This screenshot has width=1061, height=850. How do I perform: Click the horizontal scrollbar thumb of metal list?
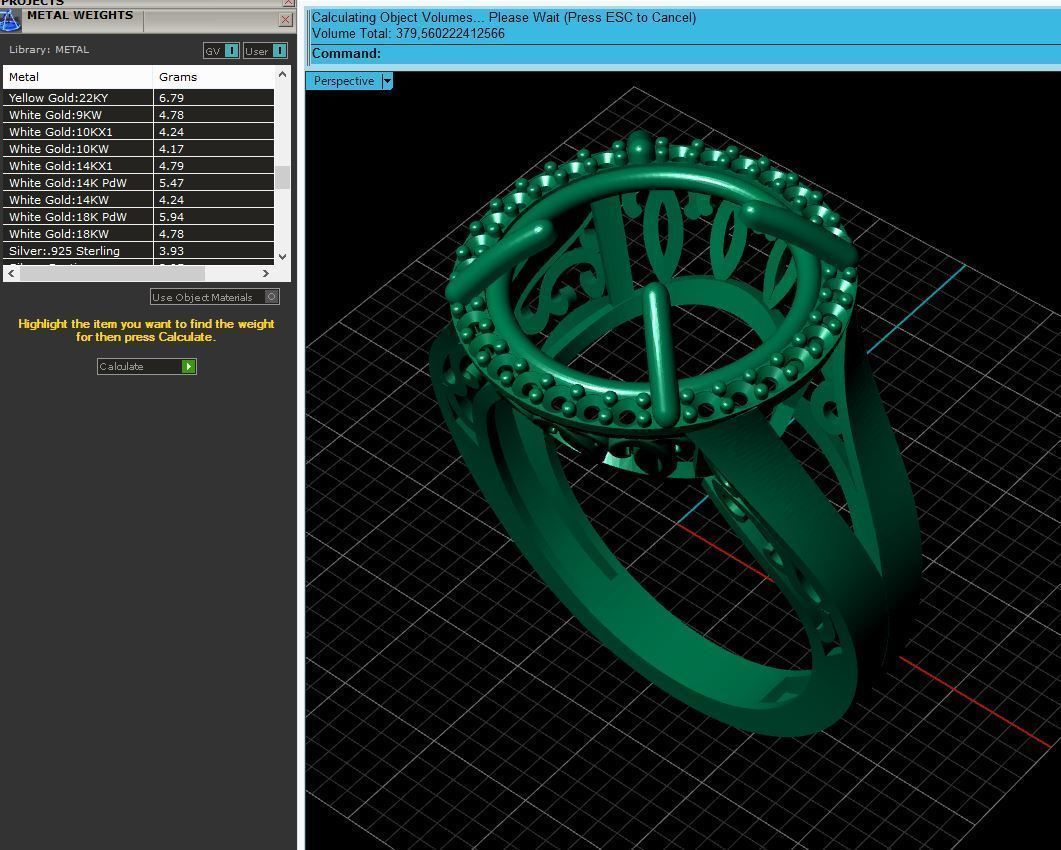[112, 273]
